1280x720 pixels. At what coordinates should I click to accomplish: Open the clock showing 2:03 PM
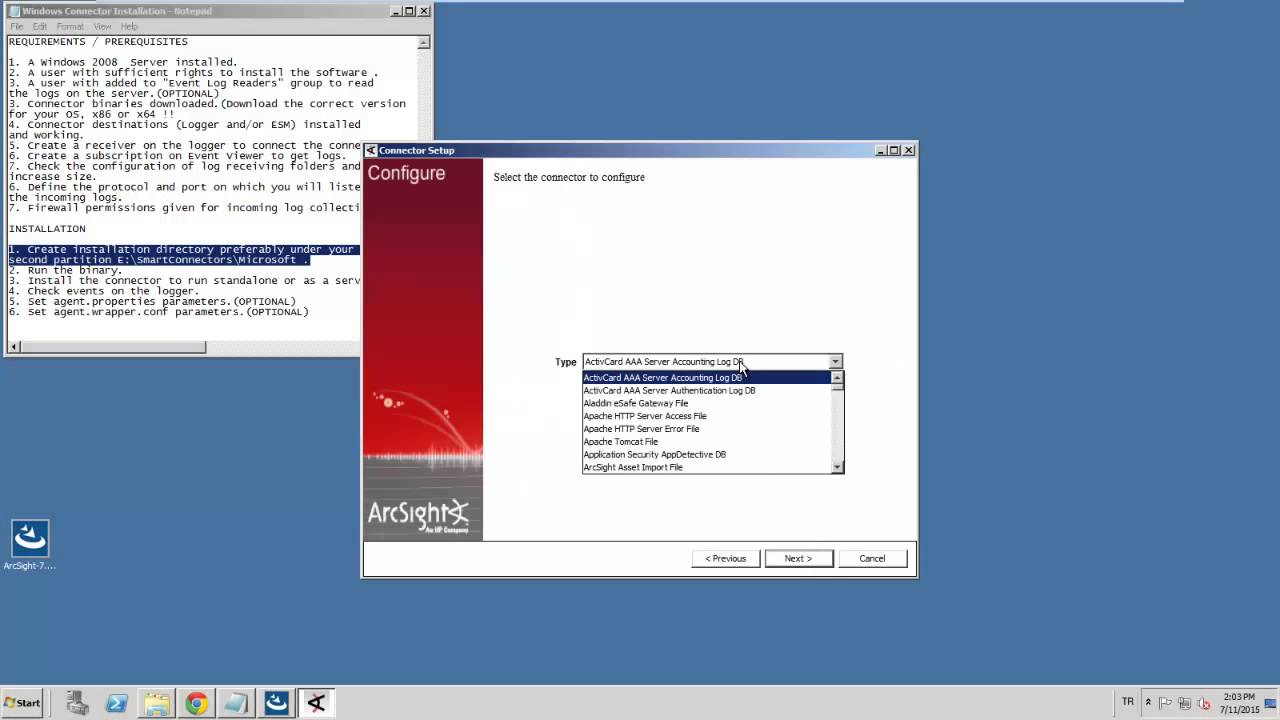1239,703
